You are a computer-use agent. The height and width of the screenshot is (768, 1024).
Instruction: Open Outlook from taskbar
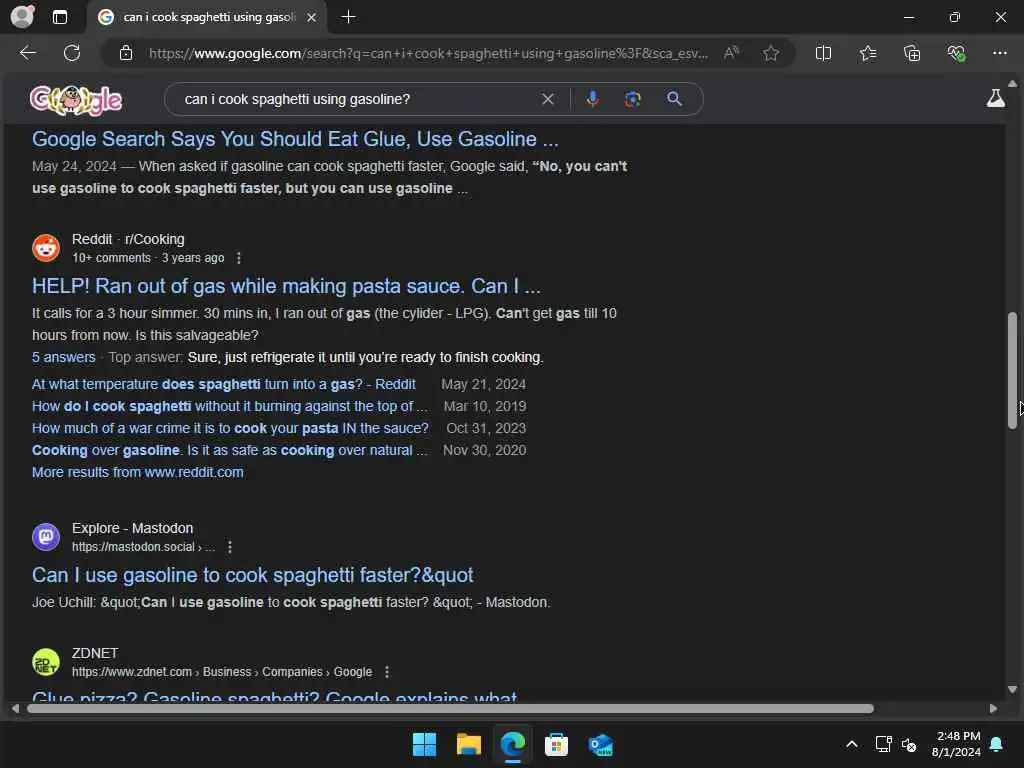tap(601, 744)
